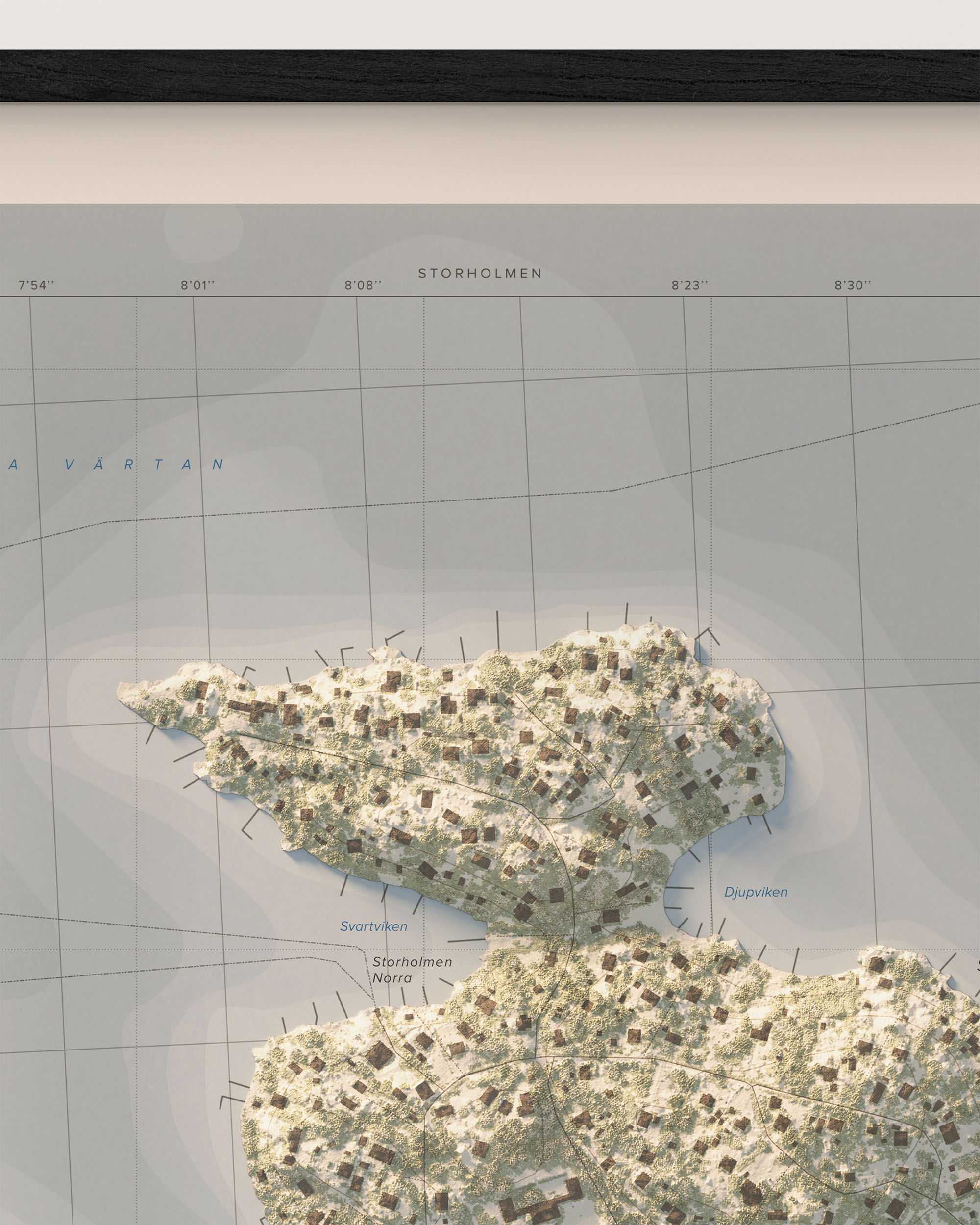
Task: Click the beige mat above the map
Action: pyautogui.click(x=490, y=153)
